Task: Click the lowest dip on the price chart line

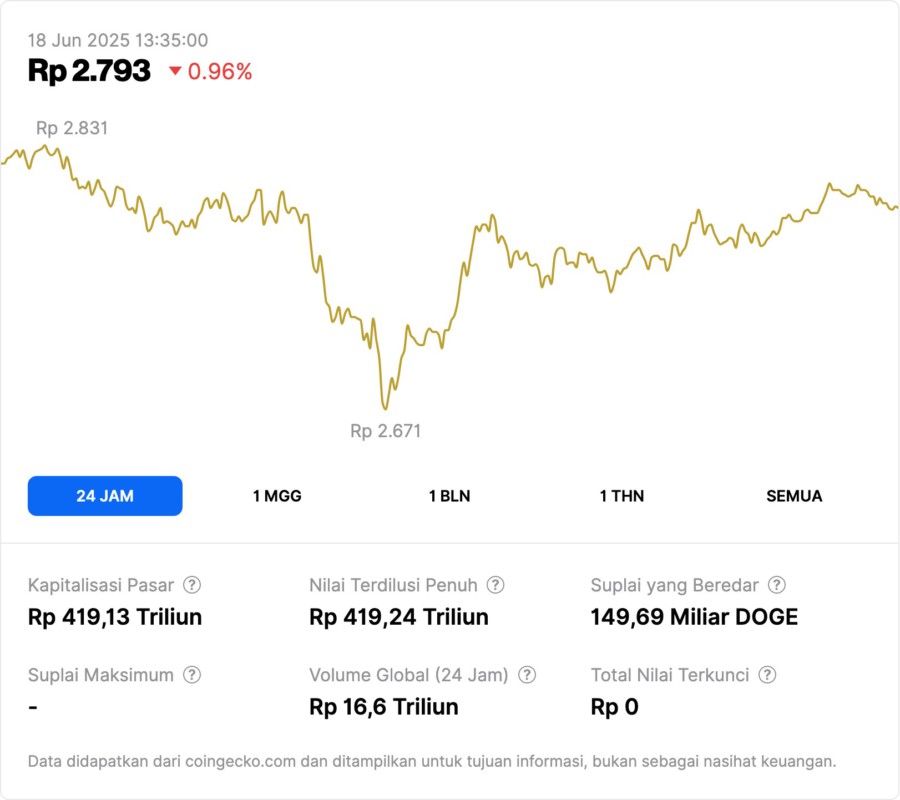Action: (384, 408)
